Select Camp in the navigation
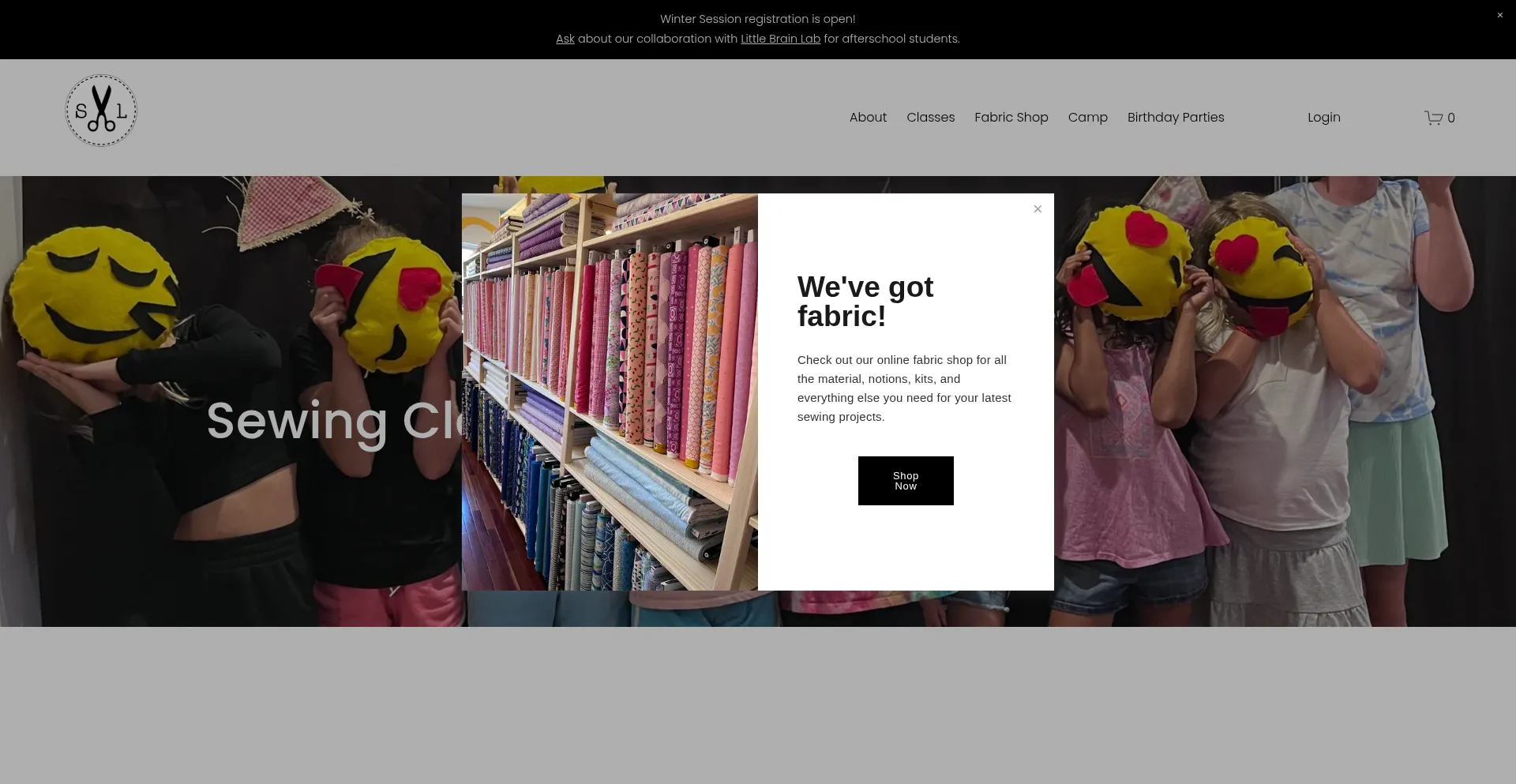The image size is (1516, 784). coord(1087,117)
